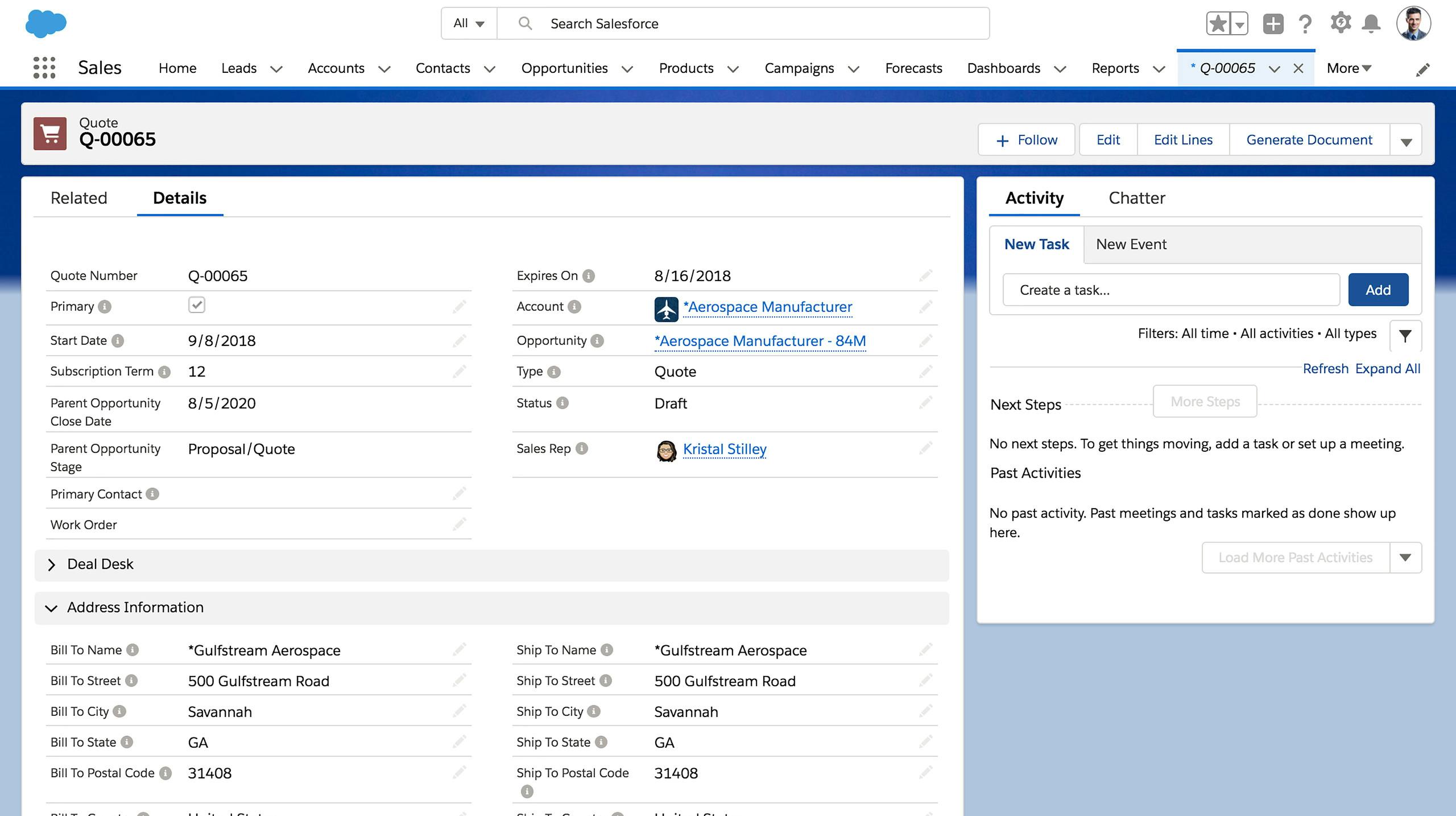Image resolution: width=1456 pixels, height=816 pixels.
Task: Click the More Steps button
Action: pos(1205,402)
